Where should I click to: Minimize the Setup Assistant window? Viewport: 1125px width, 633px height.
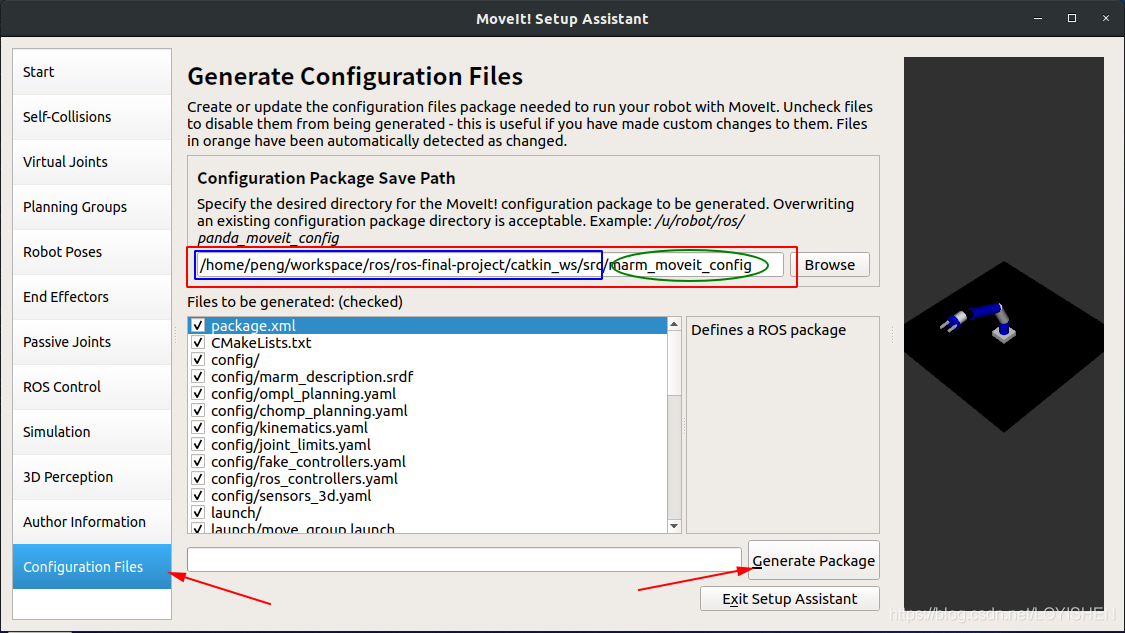(x=1037, y=19)
